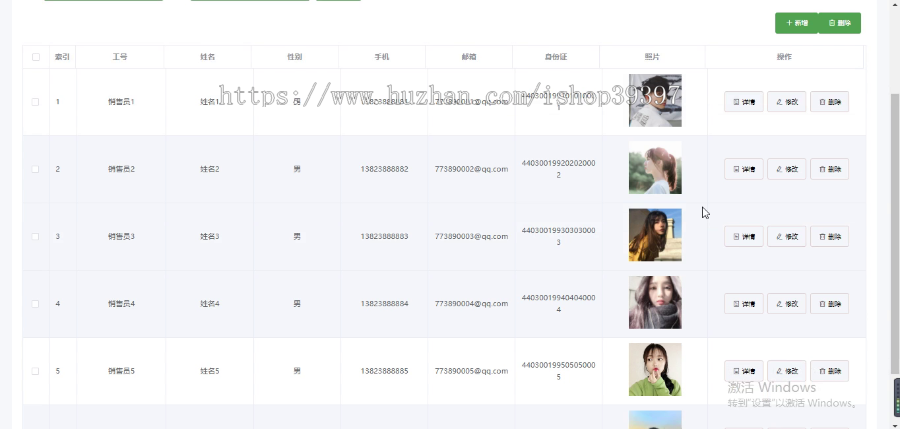900x429 pixels.
Task: Click the name cell 姓名4
Action: pyautogui.click(x=210, y=303)
